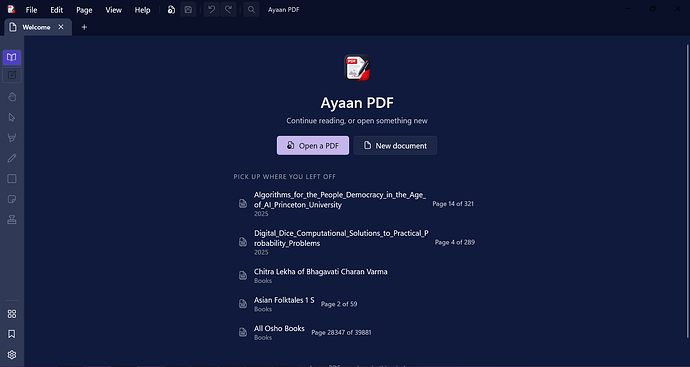Open the View menu
Viewport: 690px width, 367px height.
coord(114,10)
